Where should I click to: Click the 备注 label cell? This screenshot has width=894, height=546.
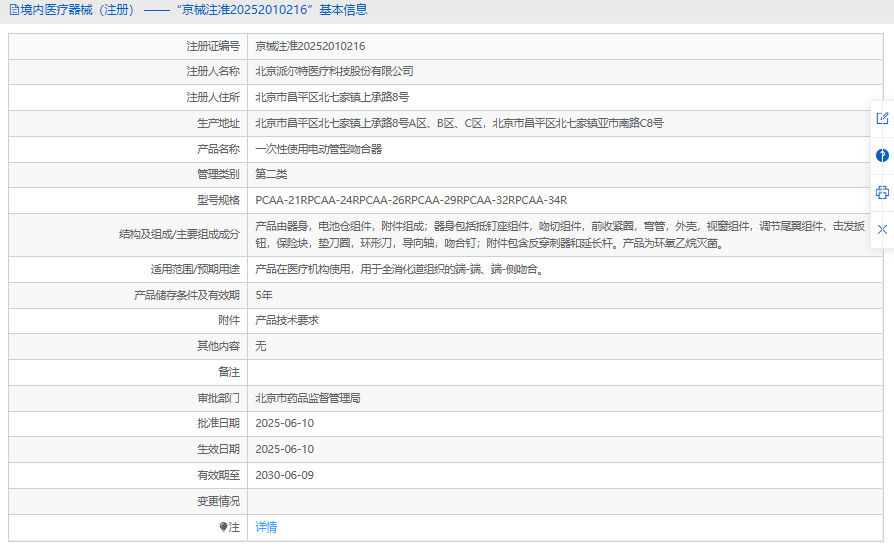(128, 372)
